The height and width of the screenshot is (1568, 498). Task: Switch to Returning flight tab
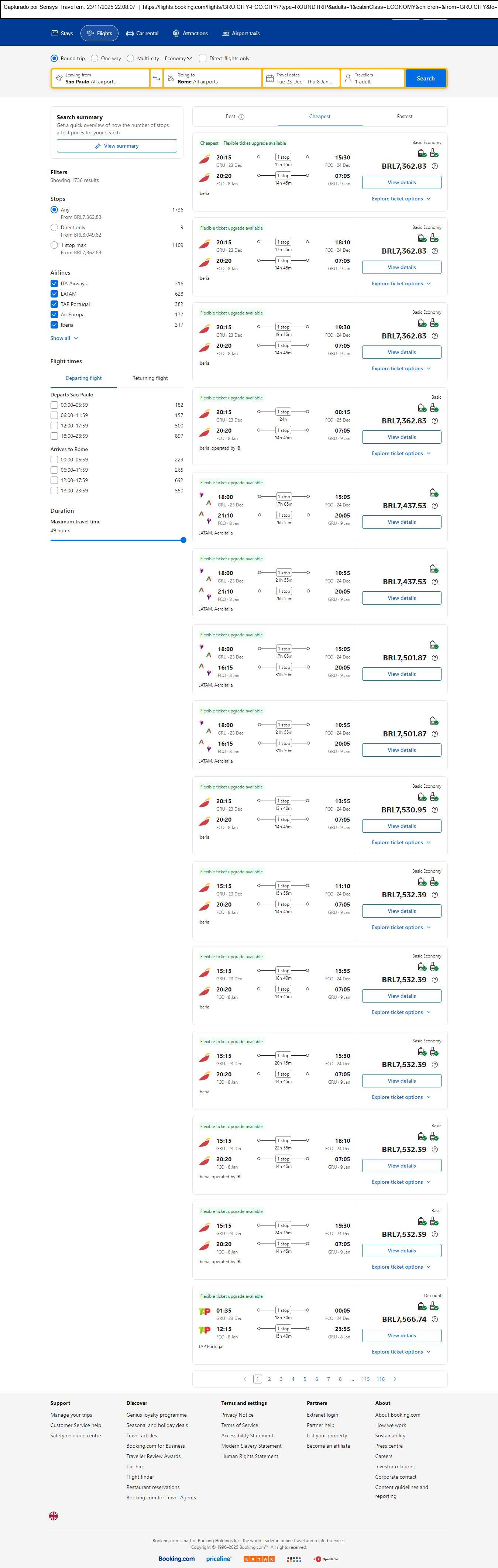pyautogui.click(x=150, y=378)
